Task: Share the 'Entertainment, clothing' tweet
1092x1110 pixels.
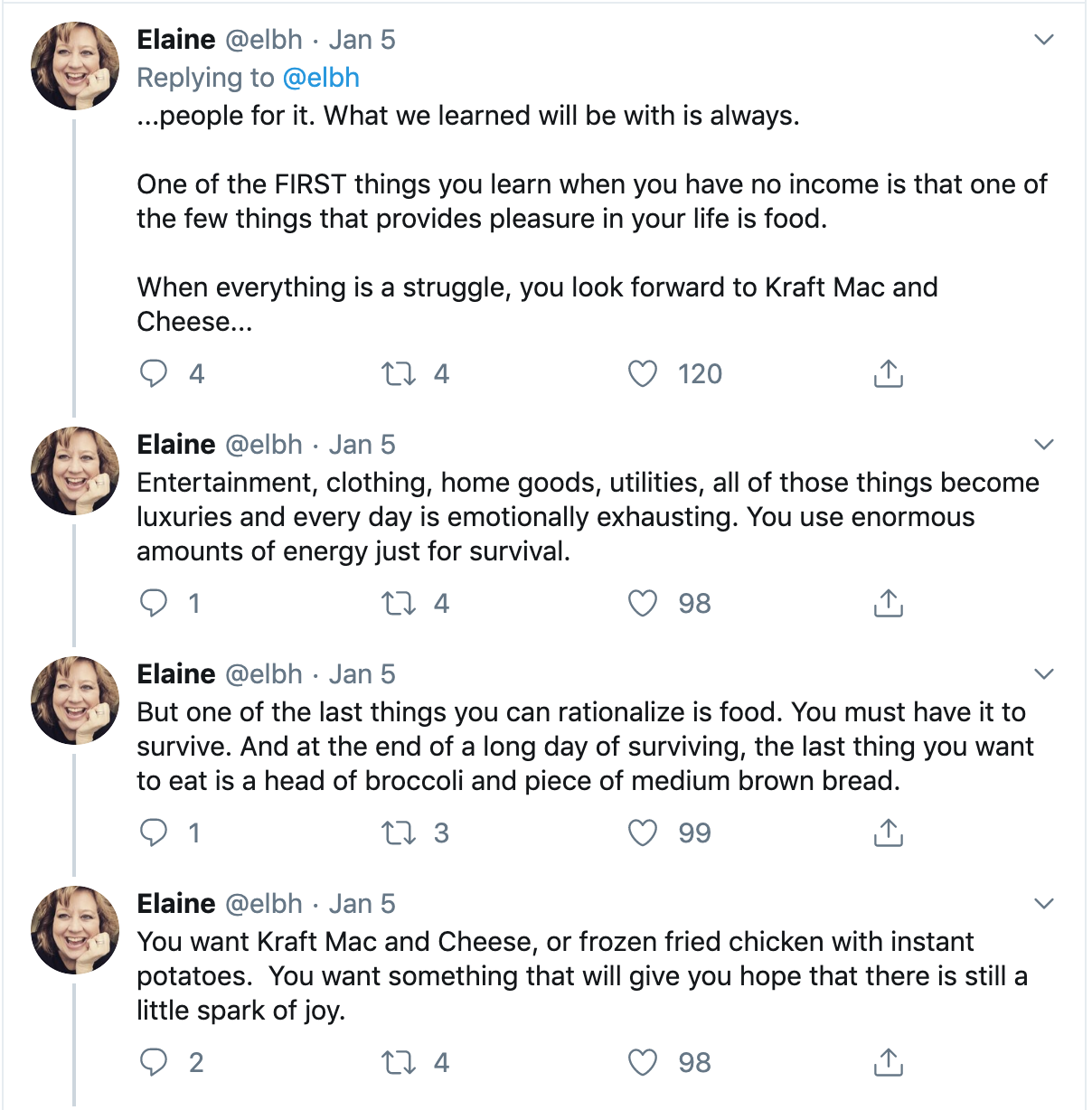Action: (x=889, y=603)
